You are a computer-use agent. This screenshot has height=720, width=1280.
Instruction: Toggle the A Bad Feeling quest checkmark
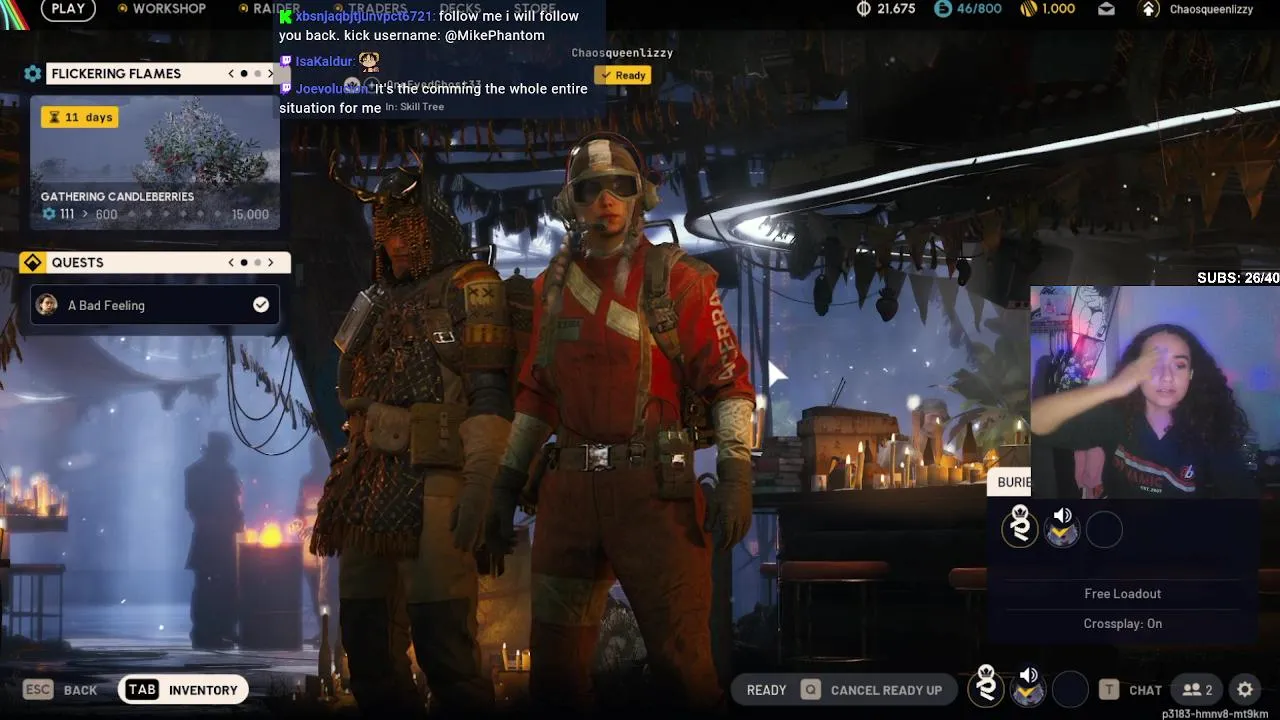click(x=261, y=305)
